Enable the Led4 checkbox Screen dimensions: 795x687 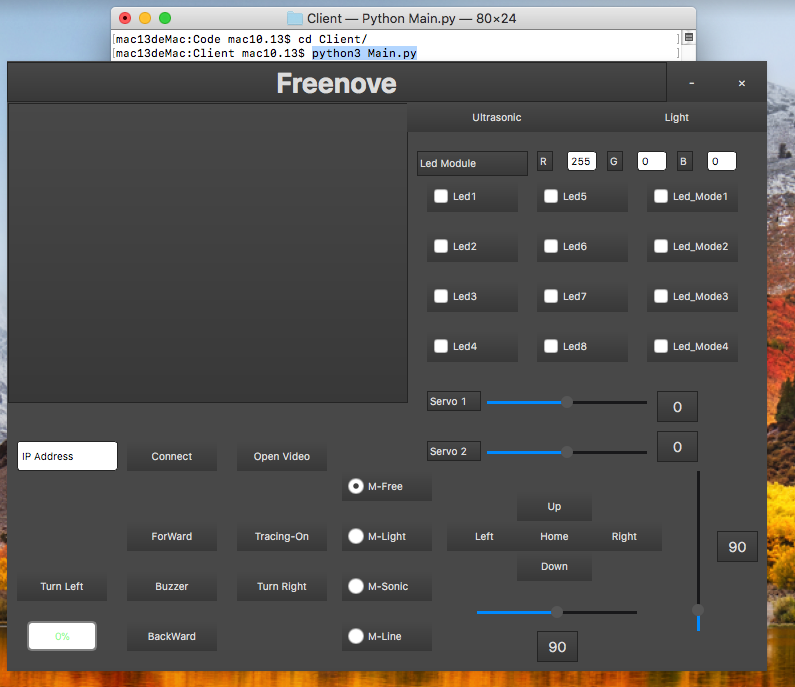(441, 346)
